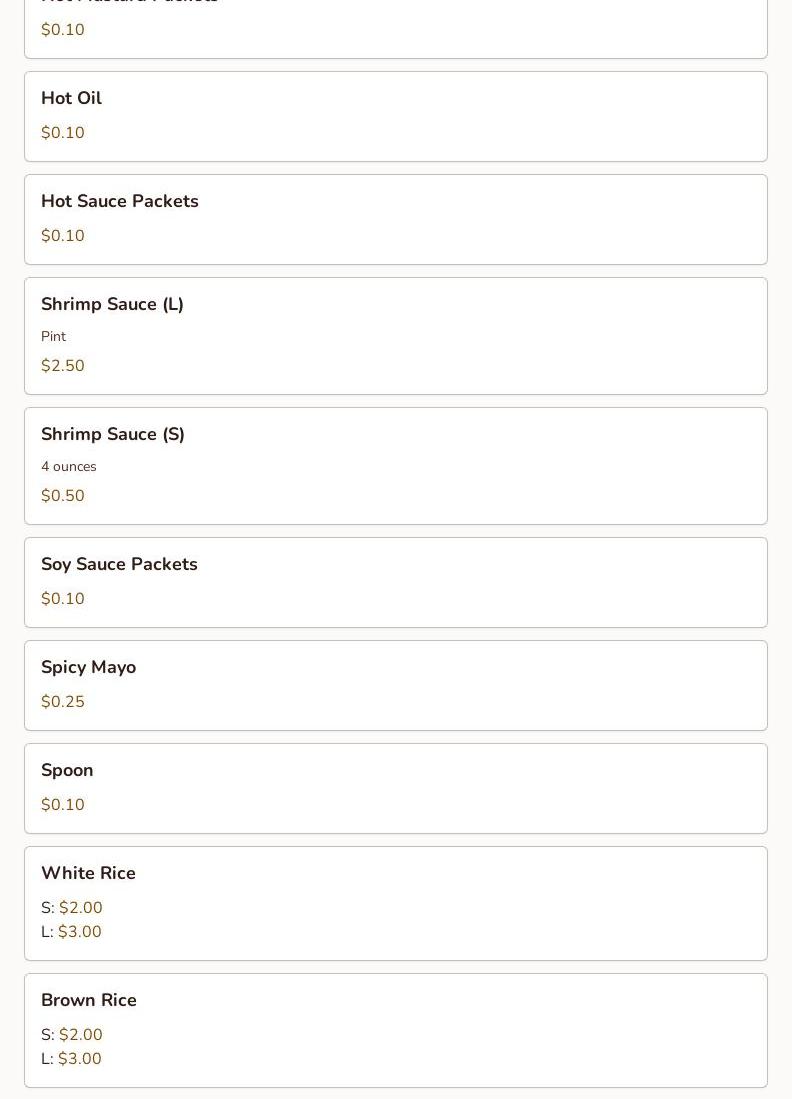Open the White Rice item
792x1099 pixels.
(396, 903)
